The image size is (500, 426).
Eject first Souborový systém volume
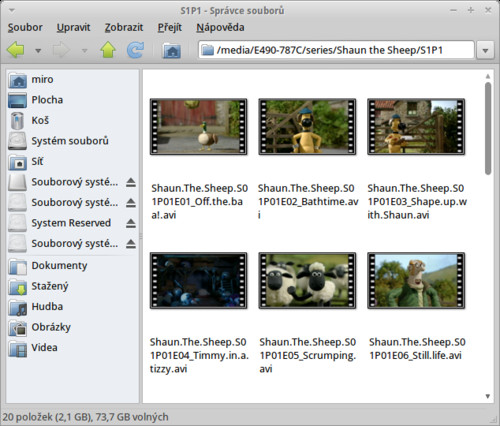131,182
